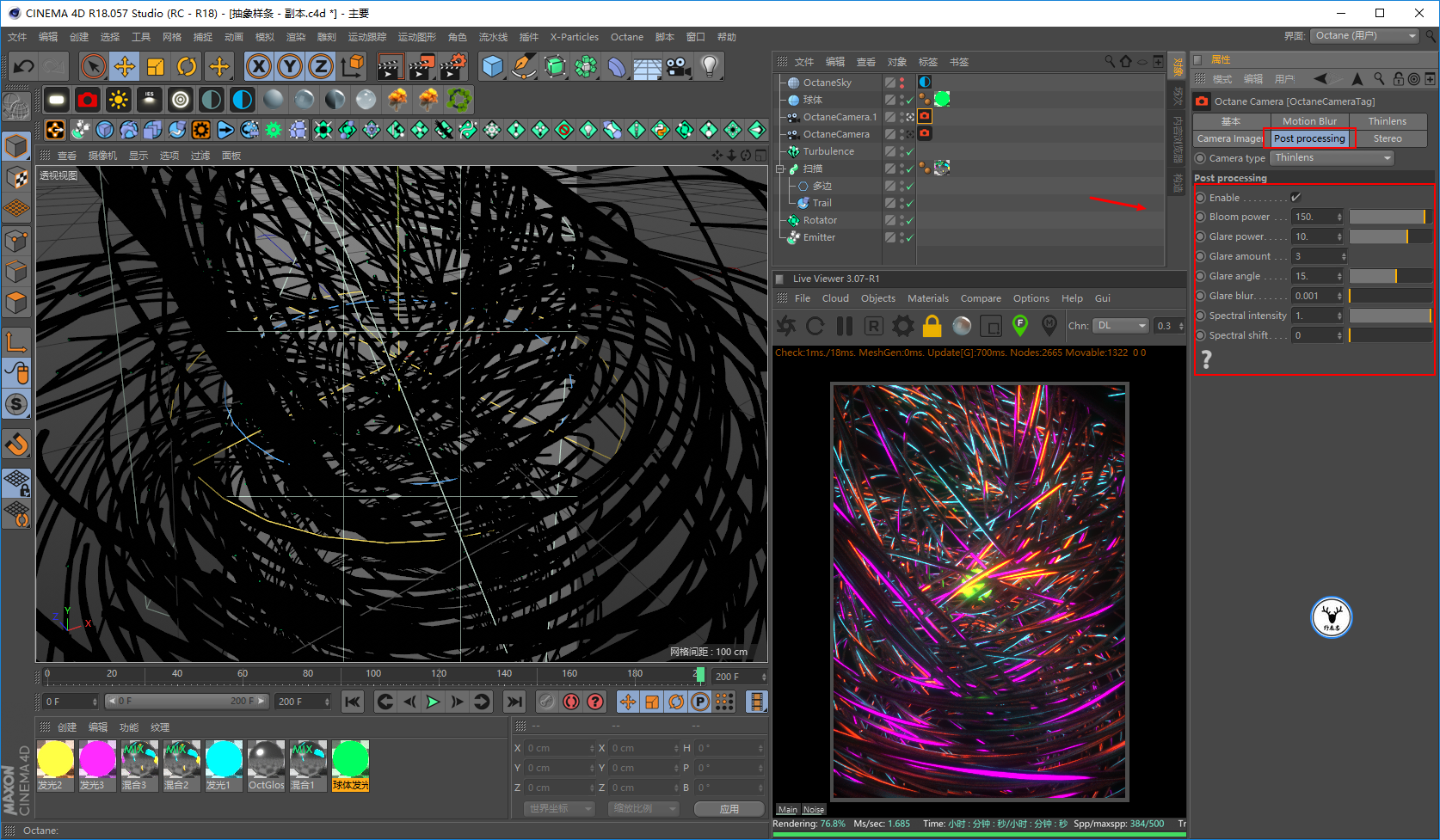This screenshot has width=1440, height=840.
Task: Select the OctGlos material thumbnail
Action: coord(266,765)
